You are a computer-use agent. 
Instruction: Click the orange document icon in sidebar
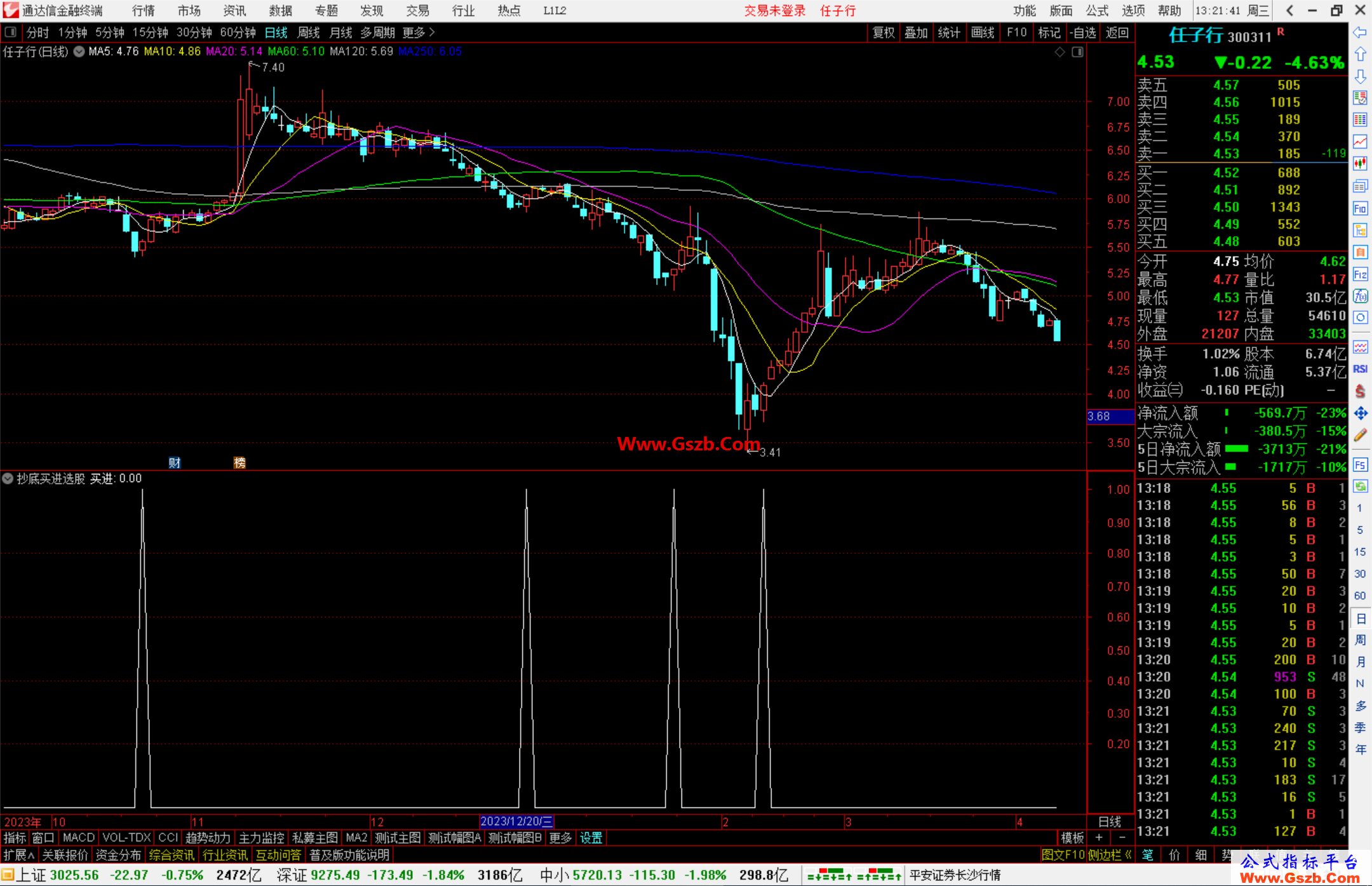tap(1360, 252)
